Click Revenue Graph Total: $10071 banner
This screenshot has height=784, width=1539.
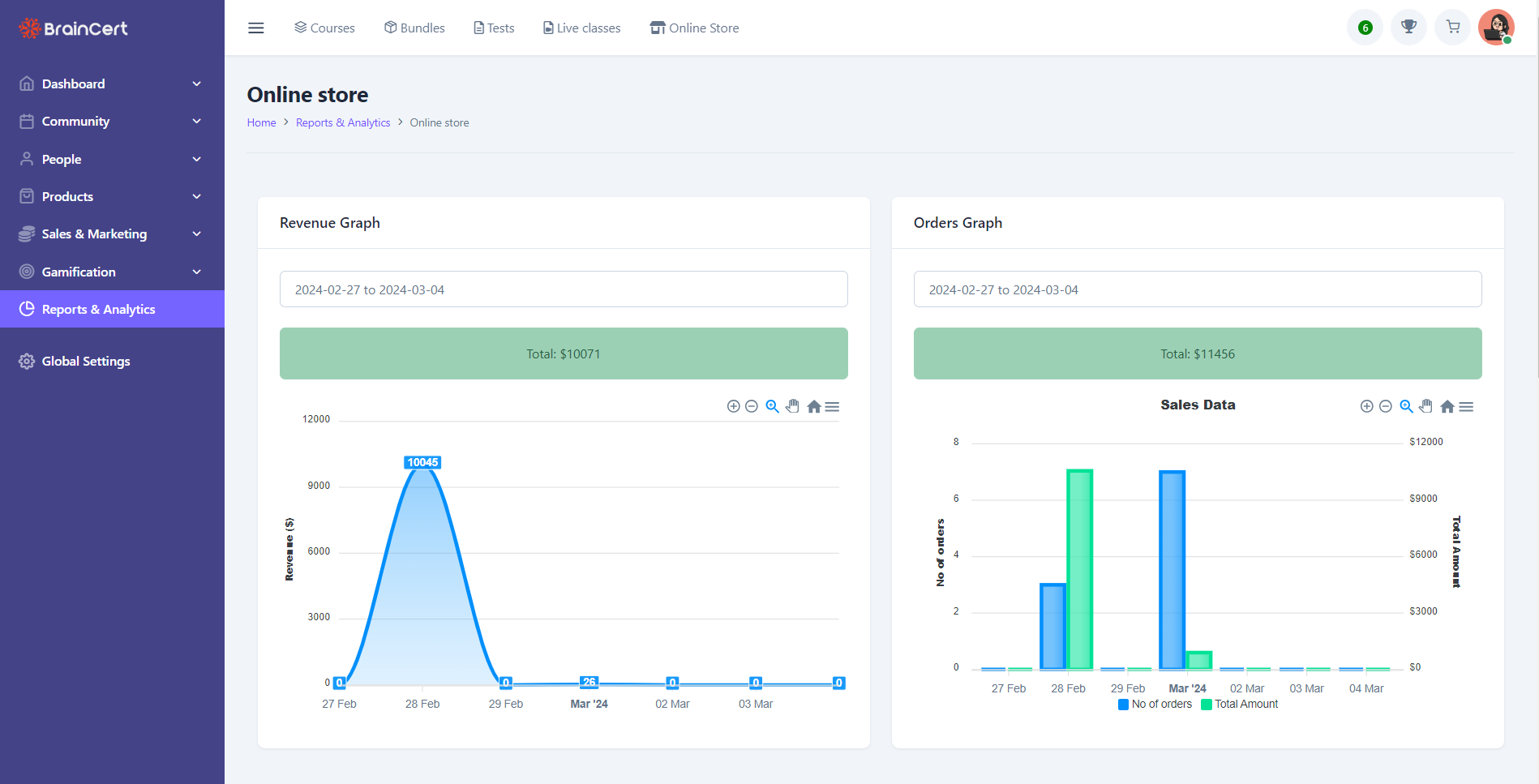coord(564,353)
